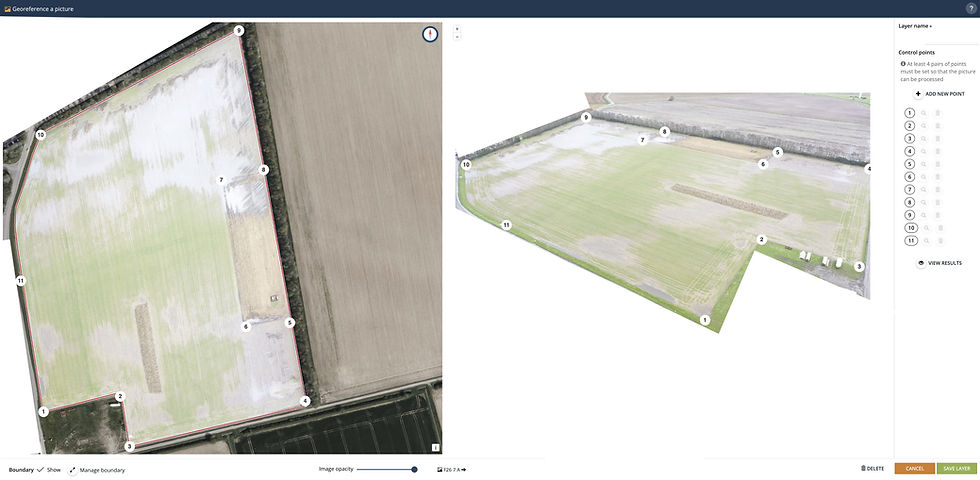Screen dimensions: 980x480
Task: Click the compass icon on the map
Action: click(x=430, y=34)
